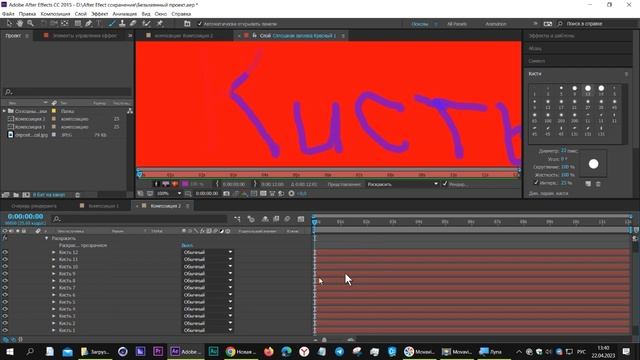Save current brush settings as new brush
640x360 pixels.
click(588, 184)
